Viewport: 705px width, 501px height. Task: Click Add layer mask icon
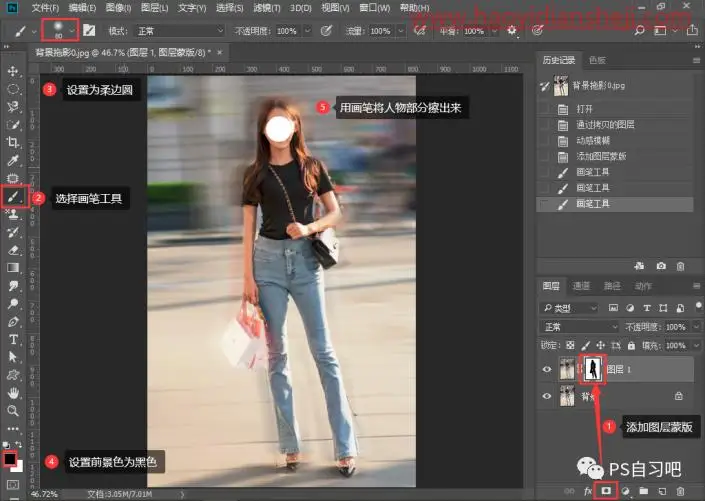click(606, 490)
